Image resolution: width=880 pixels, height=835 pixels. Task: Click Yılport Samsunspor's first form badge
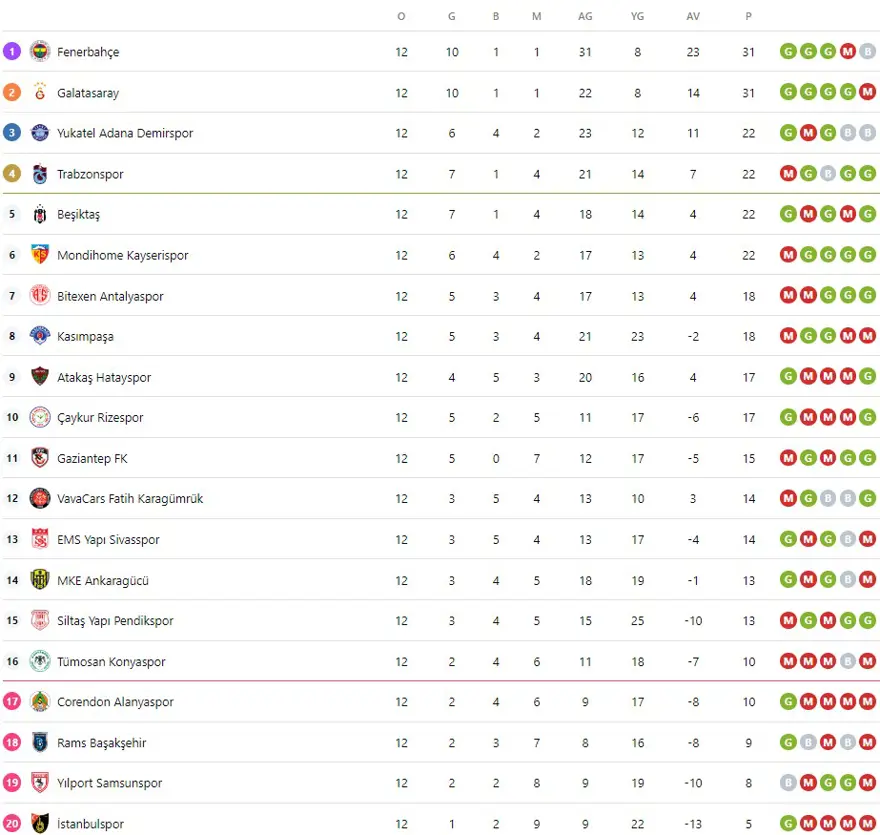pyautogui.click(x=788, y=783)
